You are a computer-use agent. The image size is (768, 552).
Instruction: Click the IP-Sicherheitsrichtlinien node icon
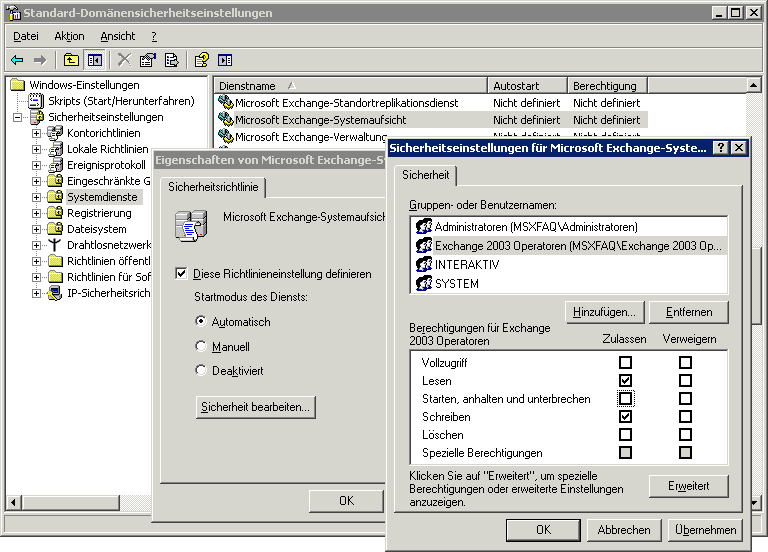55,293
